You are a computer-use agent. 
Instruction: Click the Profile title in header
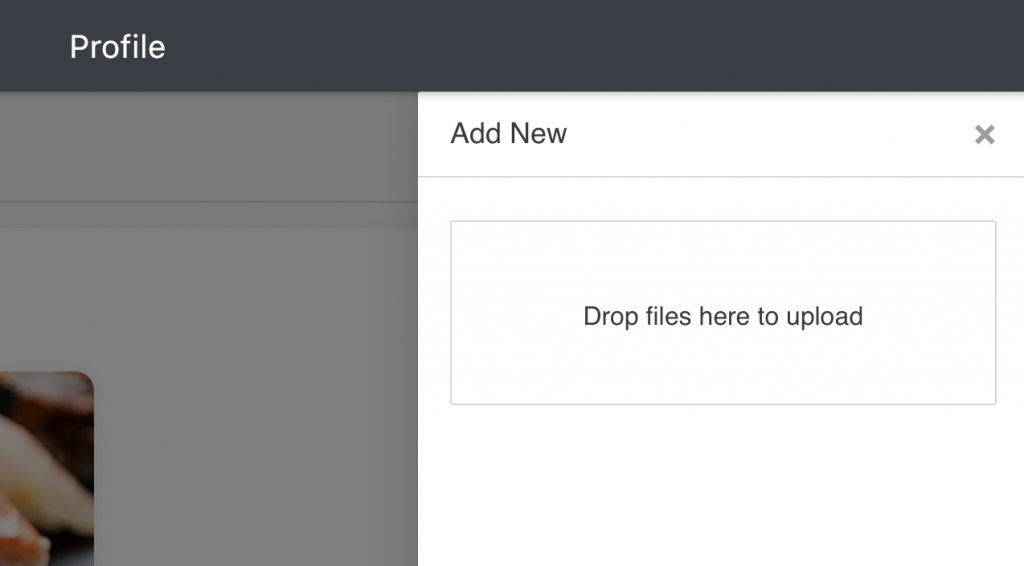[117, 47]
